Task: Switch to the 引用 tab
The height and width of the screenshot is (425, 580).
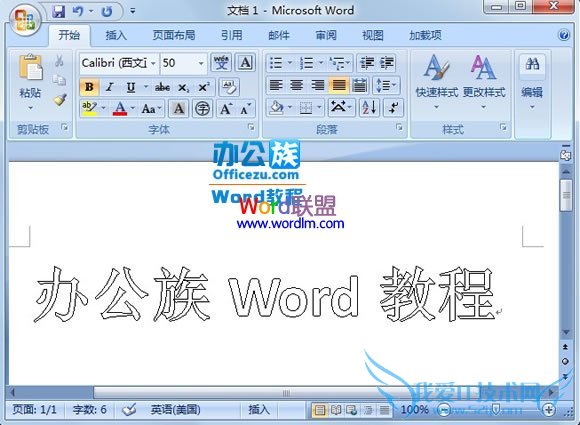Action: pyautogui.click(x=232, y=36)
